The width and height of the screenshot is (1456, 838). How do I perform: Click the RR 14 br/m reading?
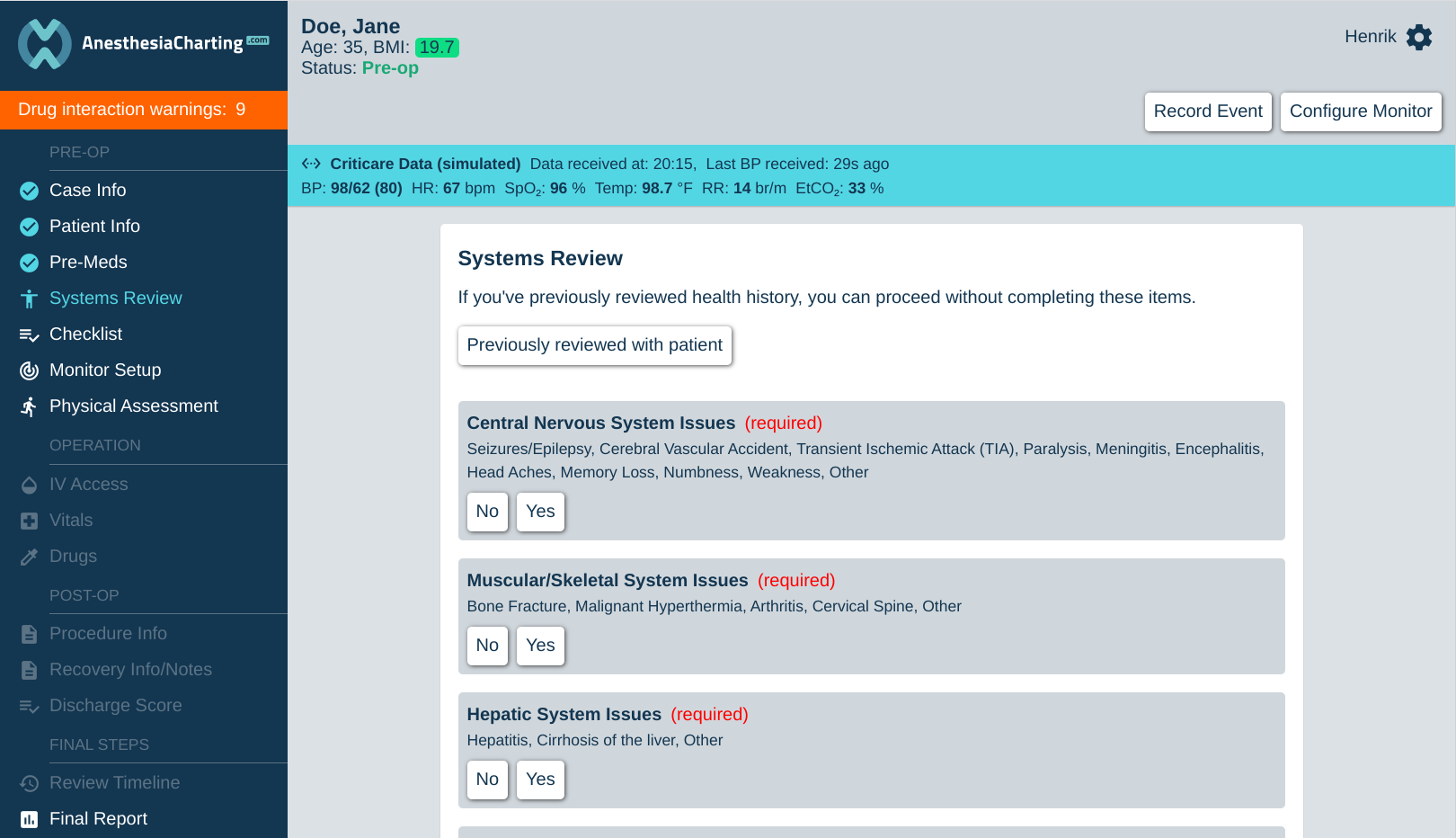click(744, 189)
